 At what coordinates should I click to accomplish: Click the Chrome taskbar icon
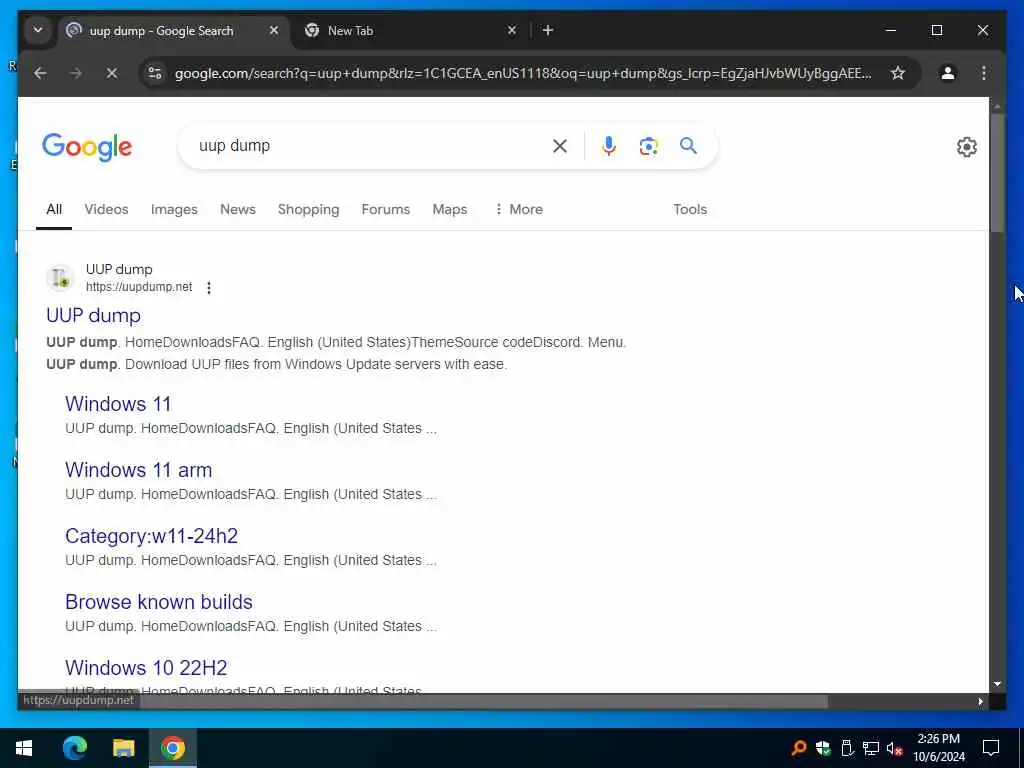172,748
